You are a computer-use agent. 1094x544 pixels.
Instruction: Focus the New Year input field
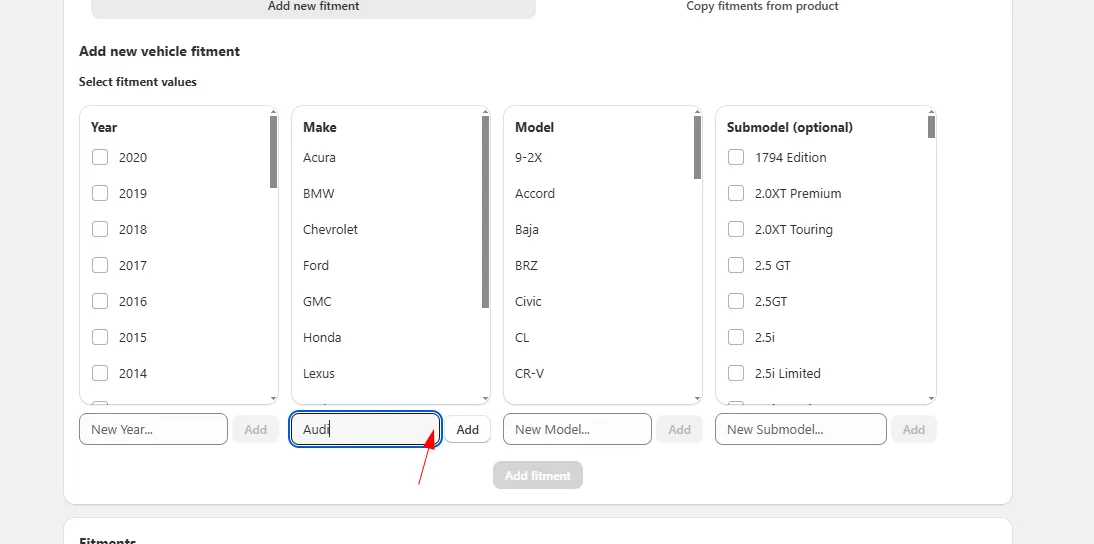[153, 430]
